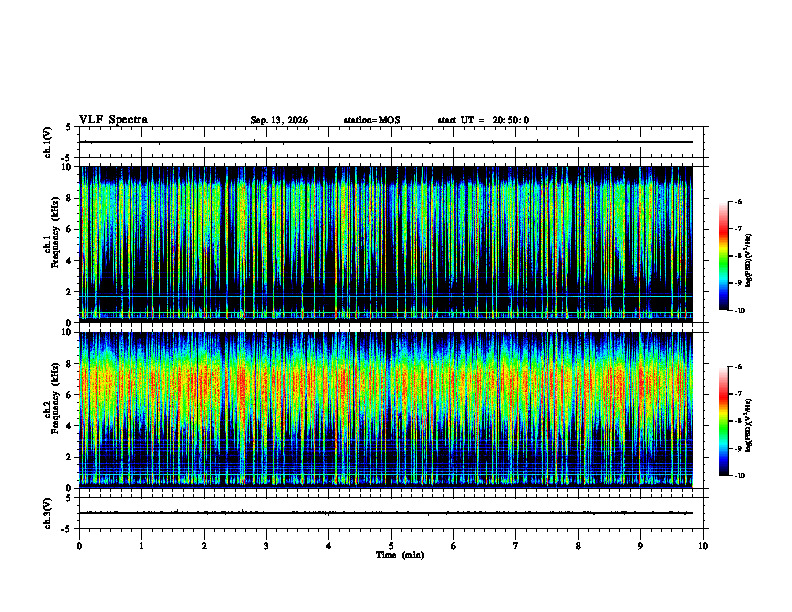Click the ch.1(V) waveform panel trace
The width and height of the screenshot is (792, 612).
pyautogui.click(x=386, y=142)
